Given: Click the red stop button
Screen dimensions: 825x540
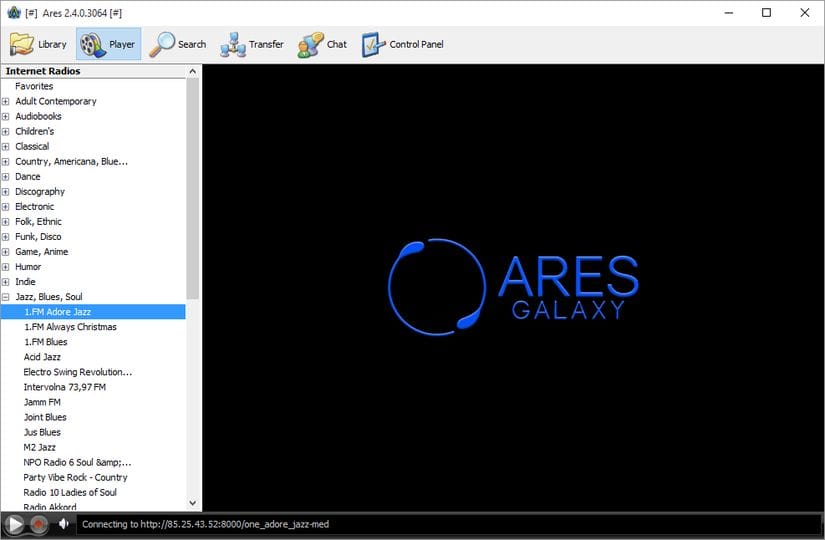Looking at the screenshot, I should tap(38, 524).
